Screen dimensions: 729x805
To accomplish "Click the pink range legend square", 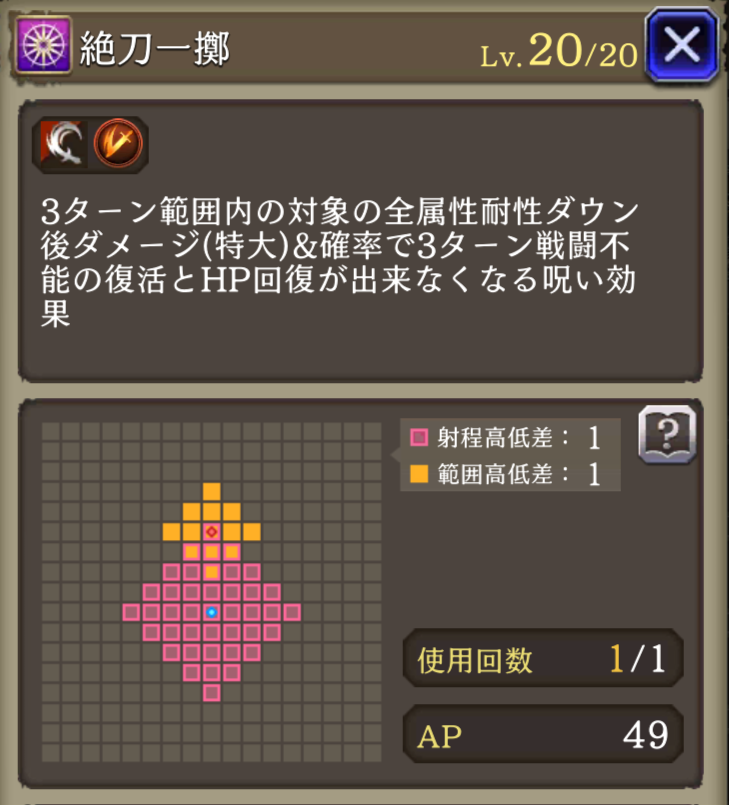I will (419, 438).
